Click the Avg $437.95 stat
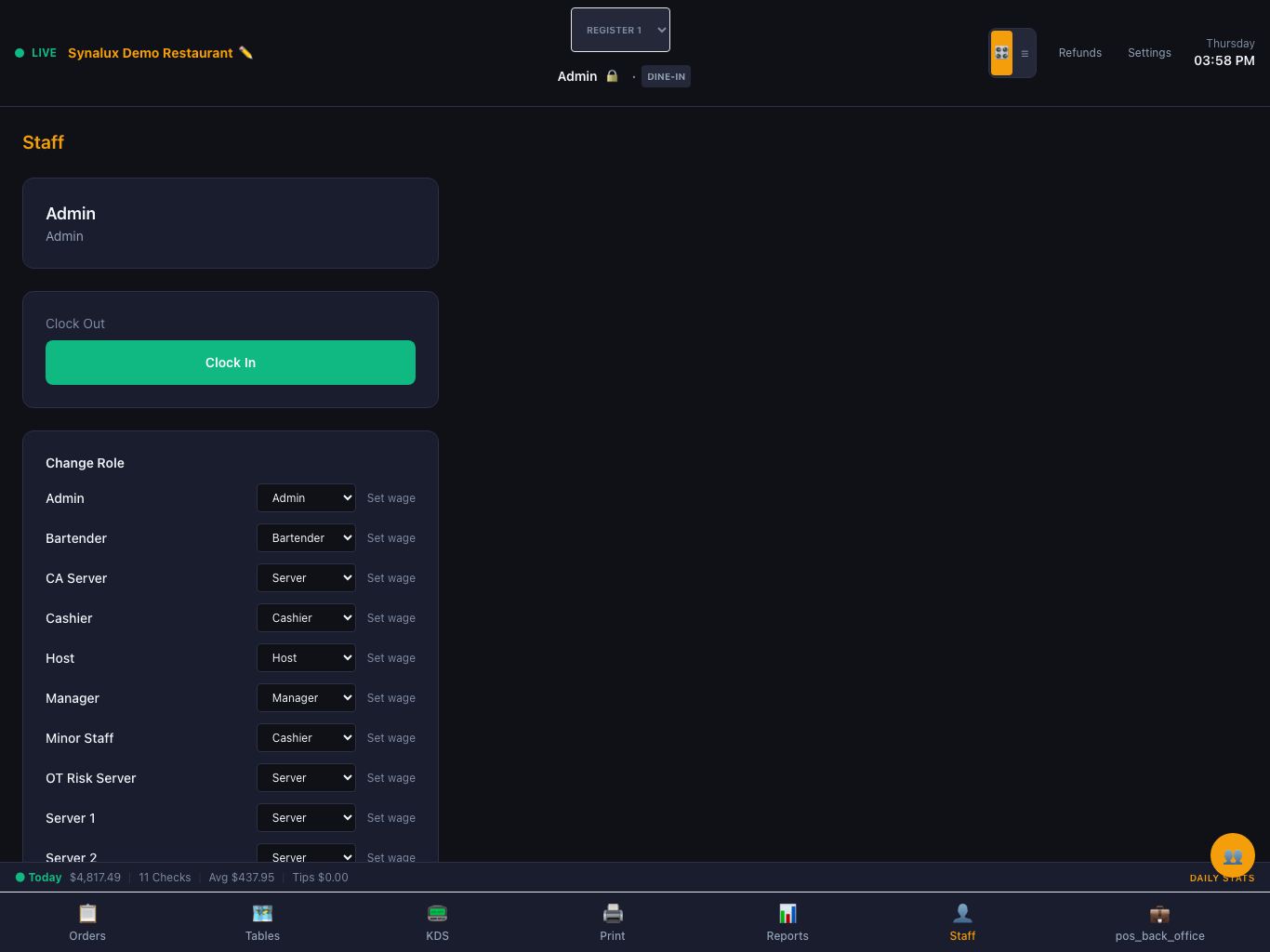This screenshot has width=1270, height=952. (242, 878)
